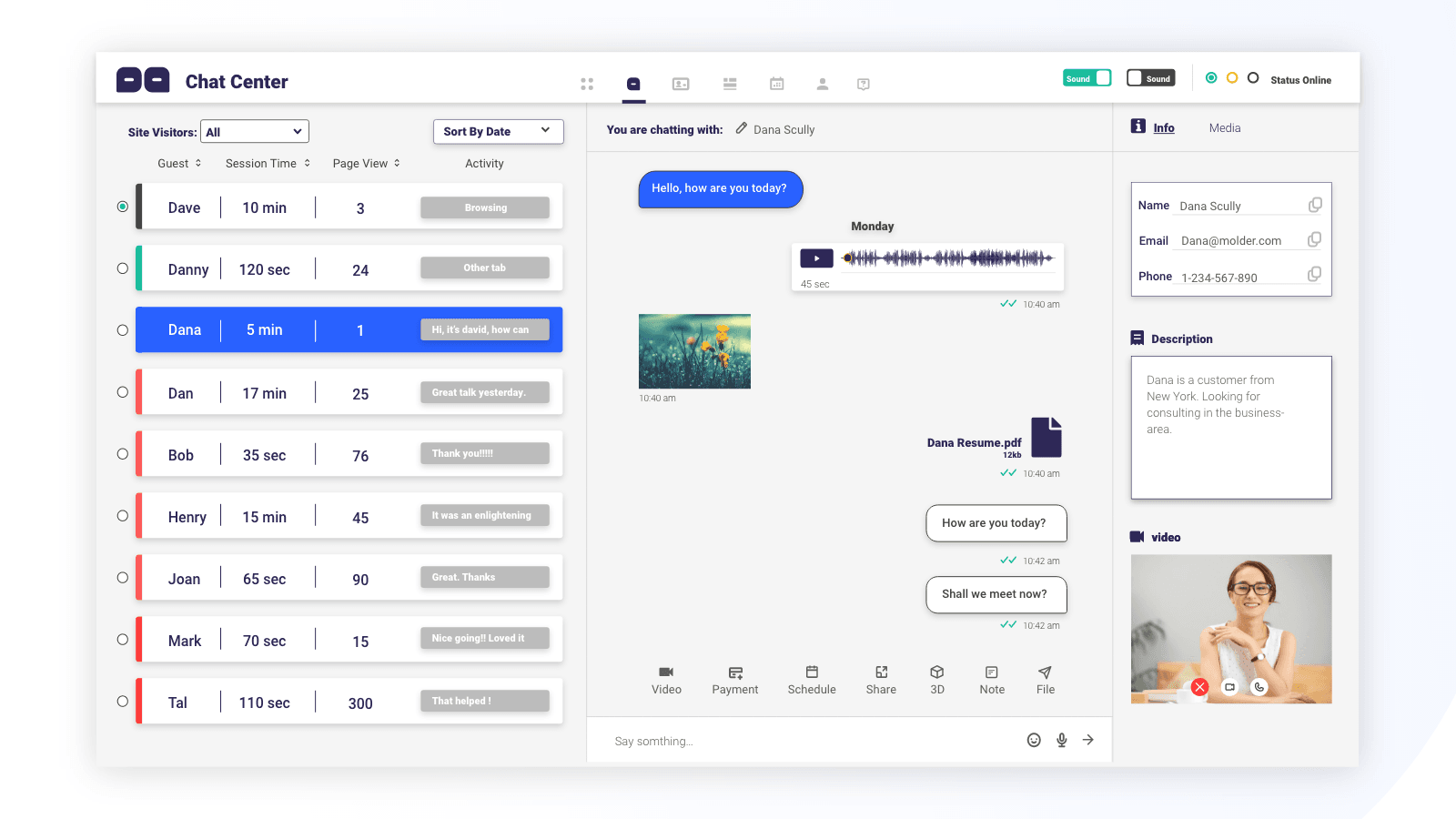Play the 45 sec voice message
Screen dimensions: 1456x819
[x=816, y=258]
